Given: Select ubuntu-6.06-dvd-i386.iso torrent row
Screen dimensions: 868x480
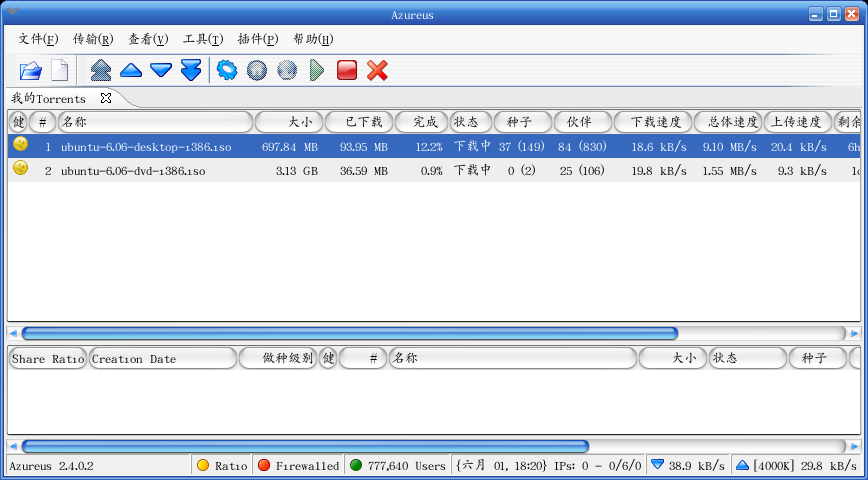Looking at the screenshot, I should 435,171.
